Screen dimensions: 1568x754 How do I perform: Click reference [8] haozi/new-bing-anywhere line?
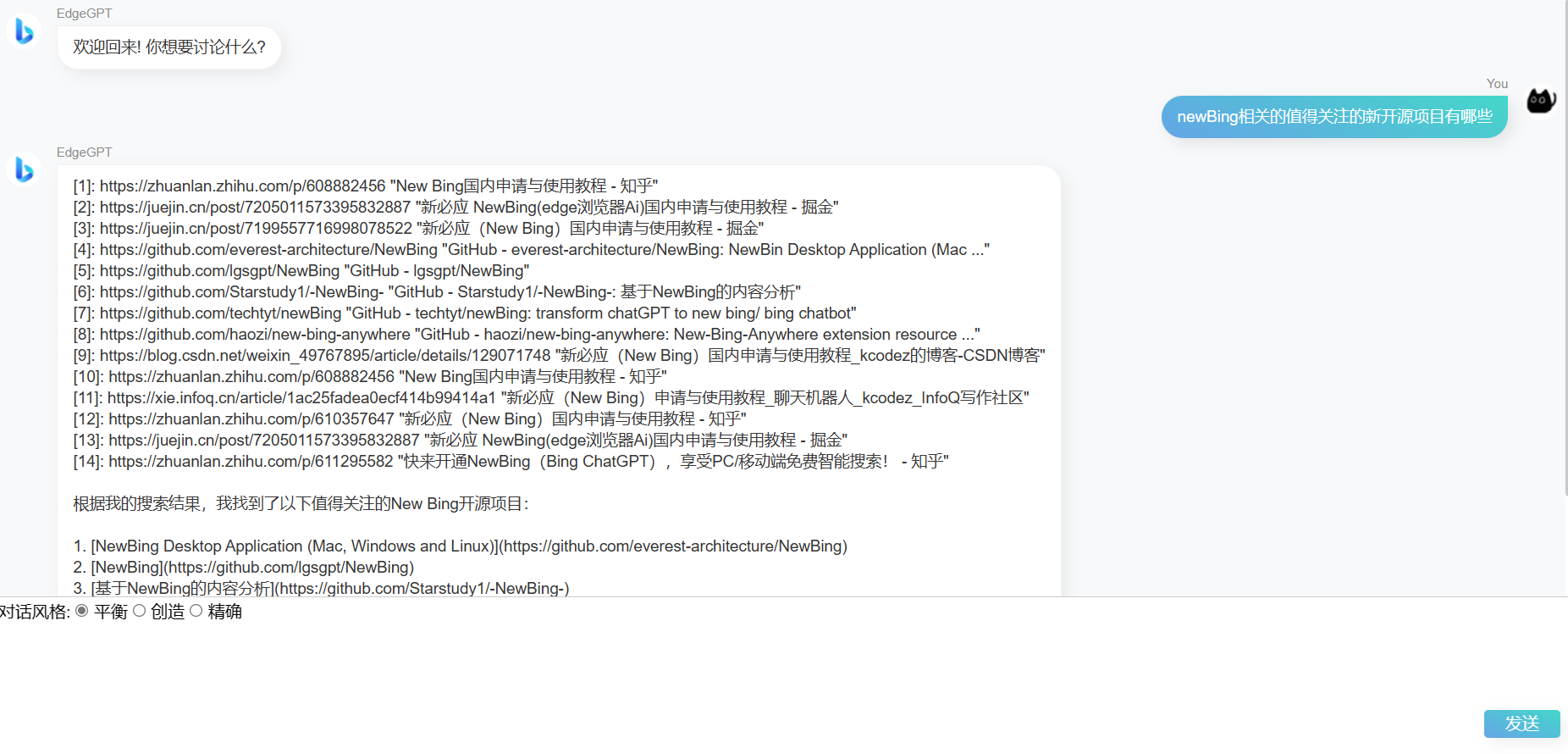527,334
